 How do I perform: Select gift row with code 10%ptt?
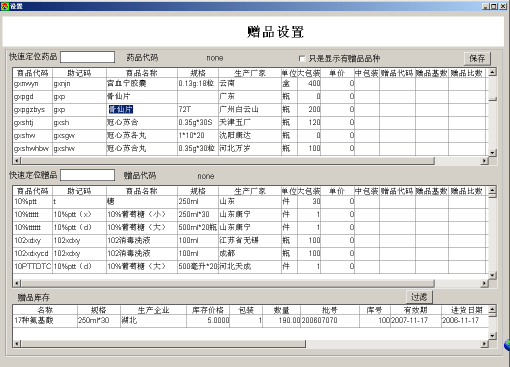point(251,202)
